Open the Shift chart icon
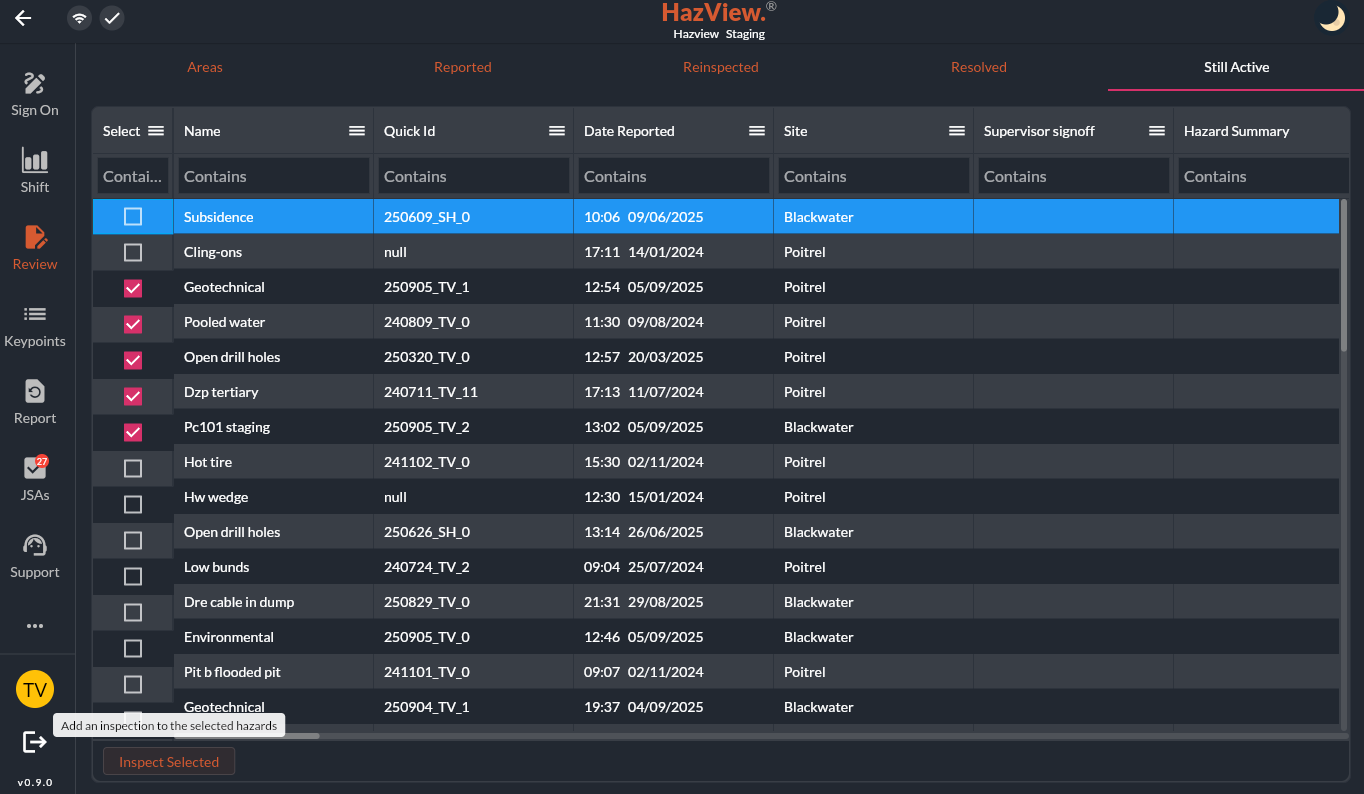 35,161
